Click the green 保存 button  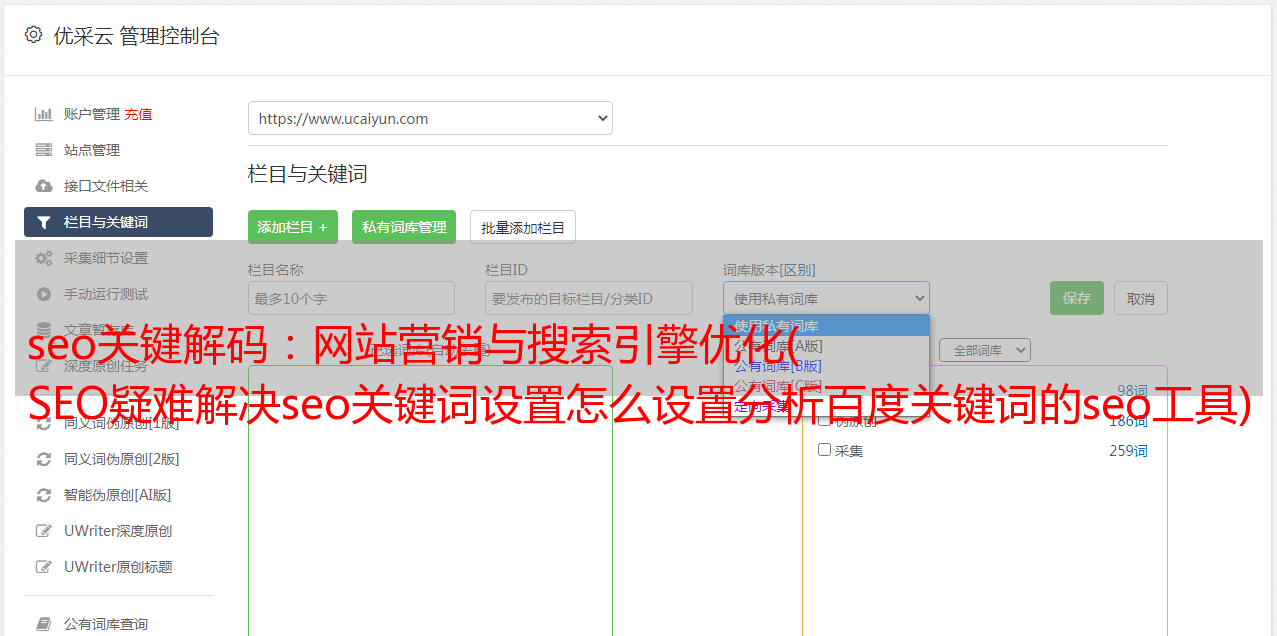click(x=1077, y=298)
